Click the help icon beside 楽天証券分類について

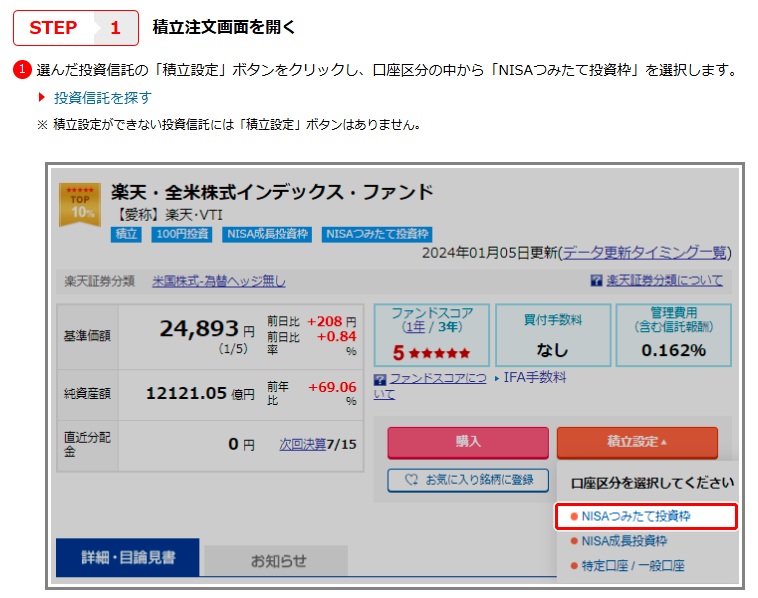596,281
